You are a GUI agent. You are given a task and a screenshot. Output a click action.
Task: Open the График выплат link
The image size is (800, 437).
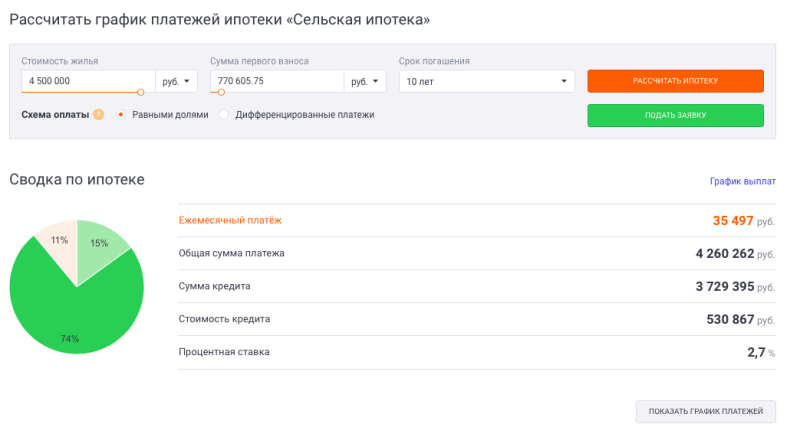click(742, 181)
